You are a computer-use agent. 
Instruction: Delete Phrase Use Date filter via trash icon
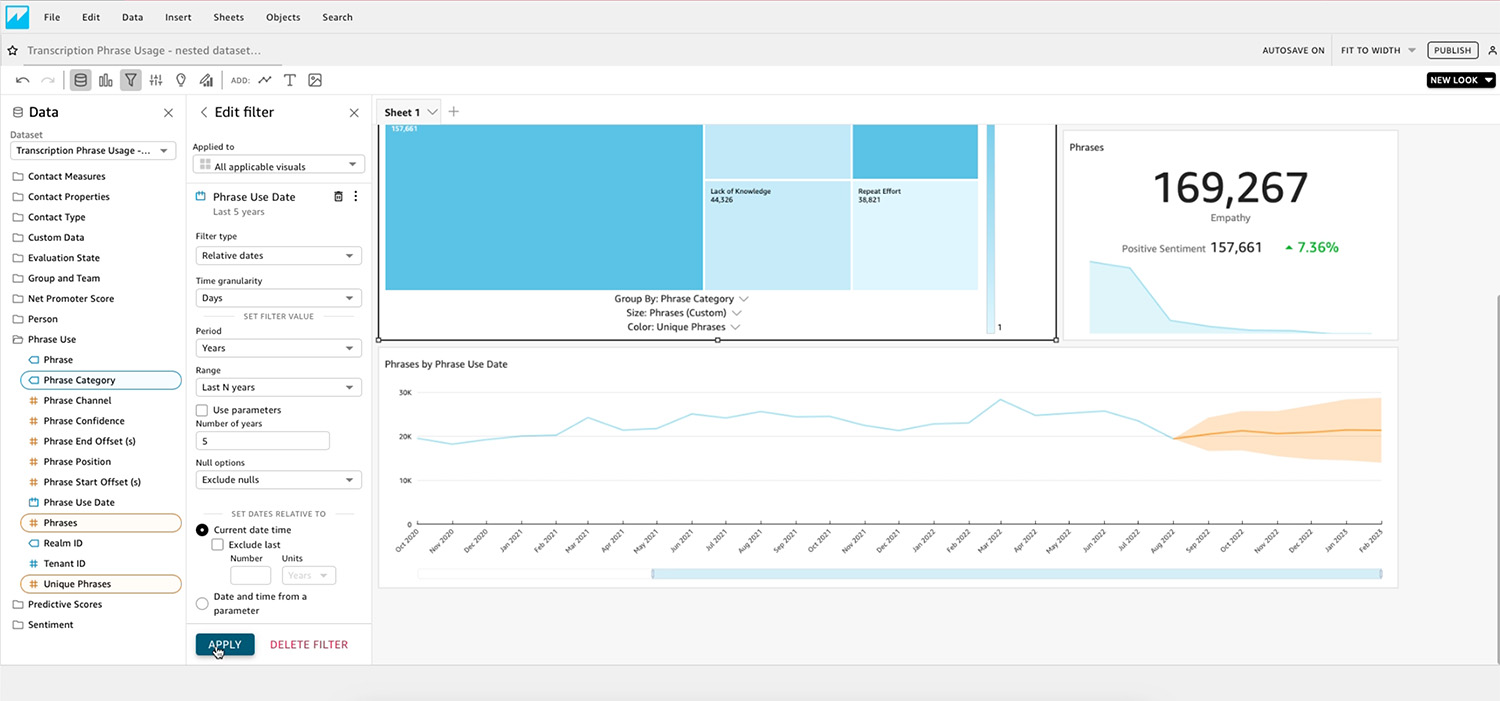coord(338,197)
